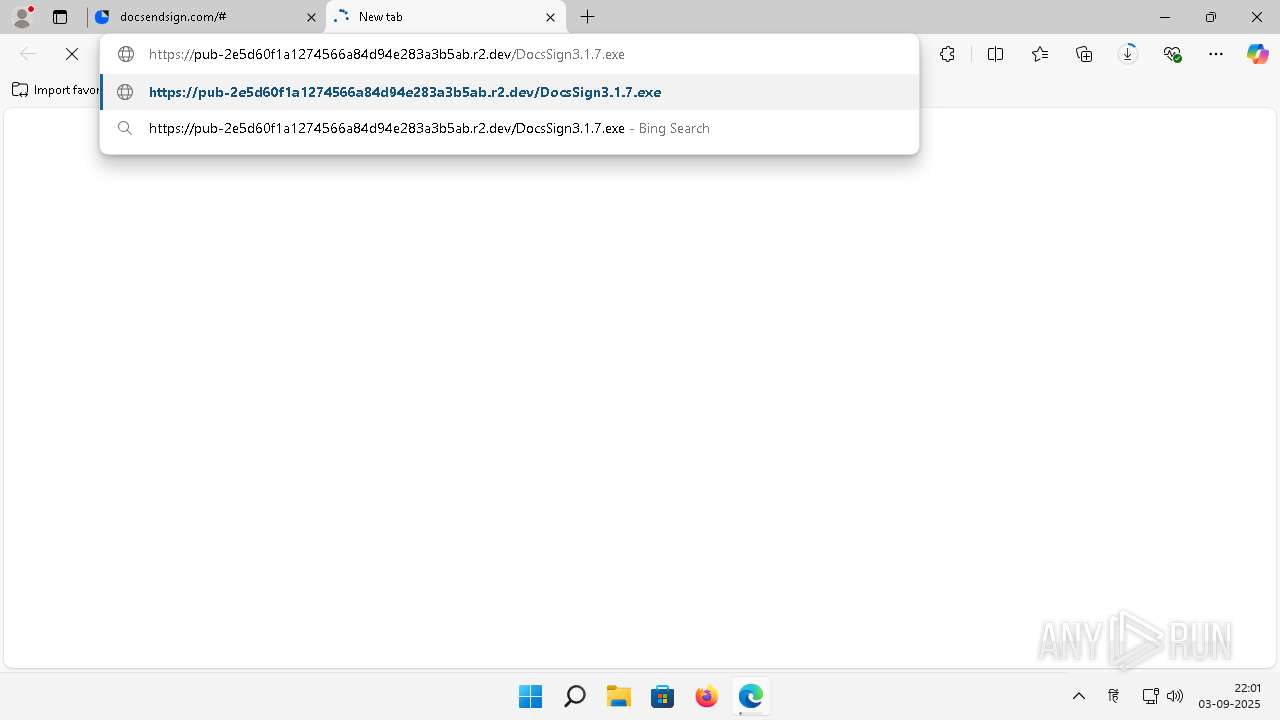Open Settings and more menu

pyautogui.click(x=1216, y=54)
